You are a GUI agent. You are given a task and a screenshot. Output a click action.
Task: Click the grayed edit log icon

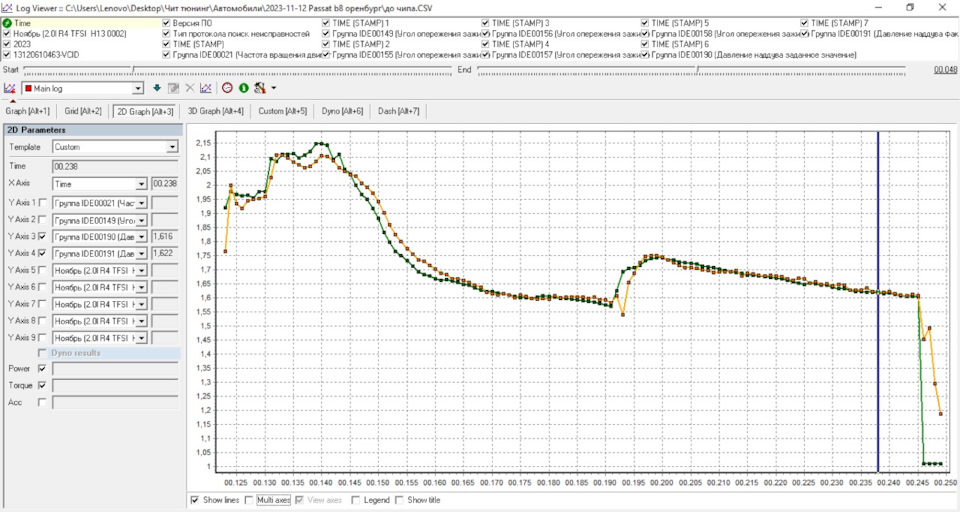(173, 88)
